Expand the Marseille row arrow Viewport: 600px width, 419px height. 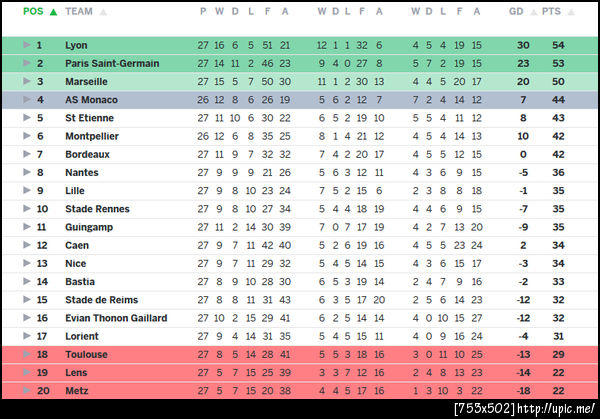click(x=28, y=81)
